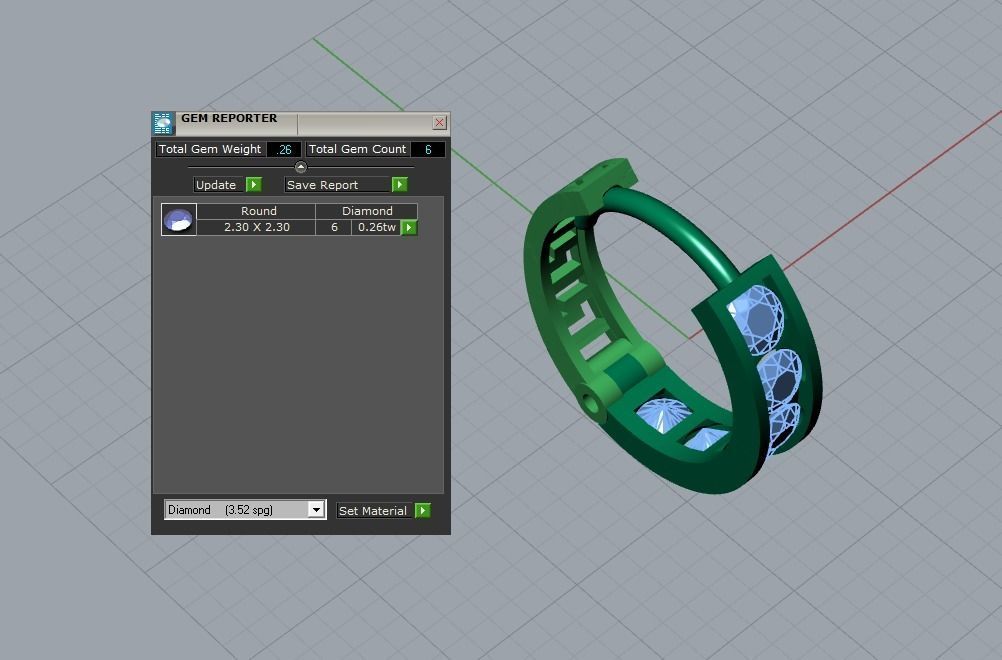Click the Total Gem Weight value .26

(284, 150)
